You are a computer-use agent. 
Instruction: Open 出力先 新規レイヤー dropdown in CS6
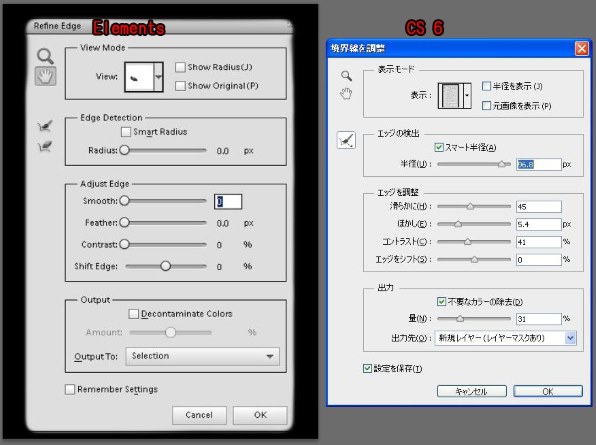(506, 338)
